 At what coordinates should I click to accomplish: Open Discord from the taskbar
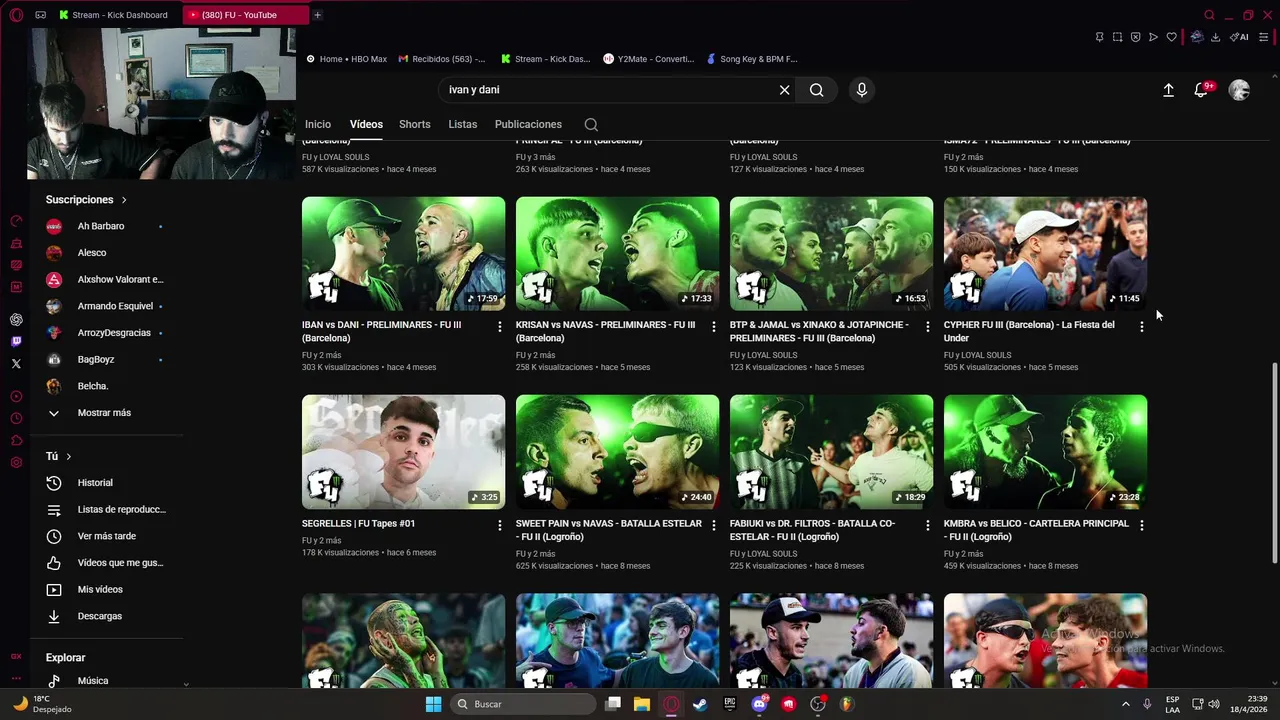759,704
